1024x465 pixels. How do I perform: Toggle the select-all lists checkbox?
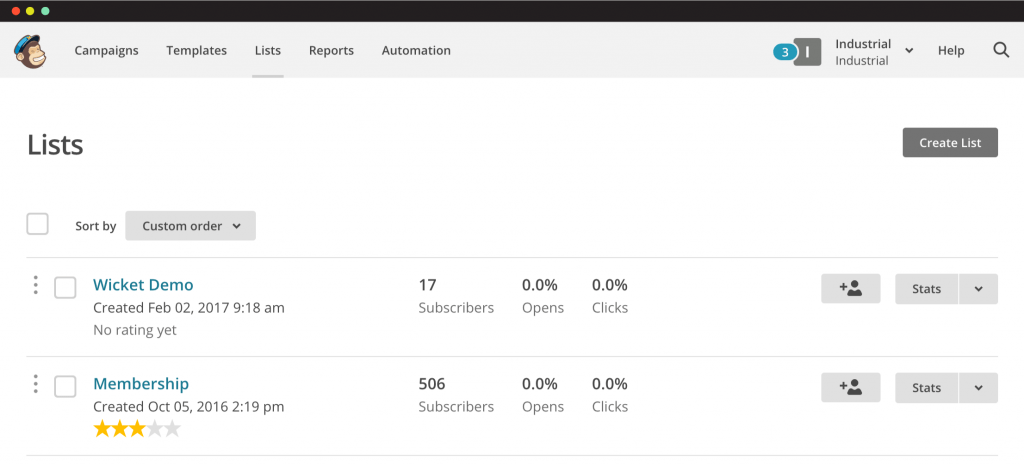37,224
